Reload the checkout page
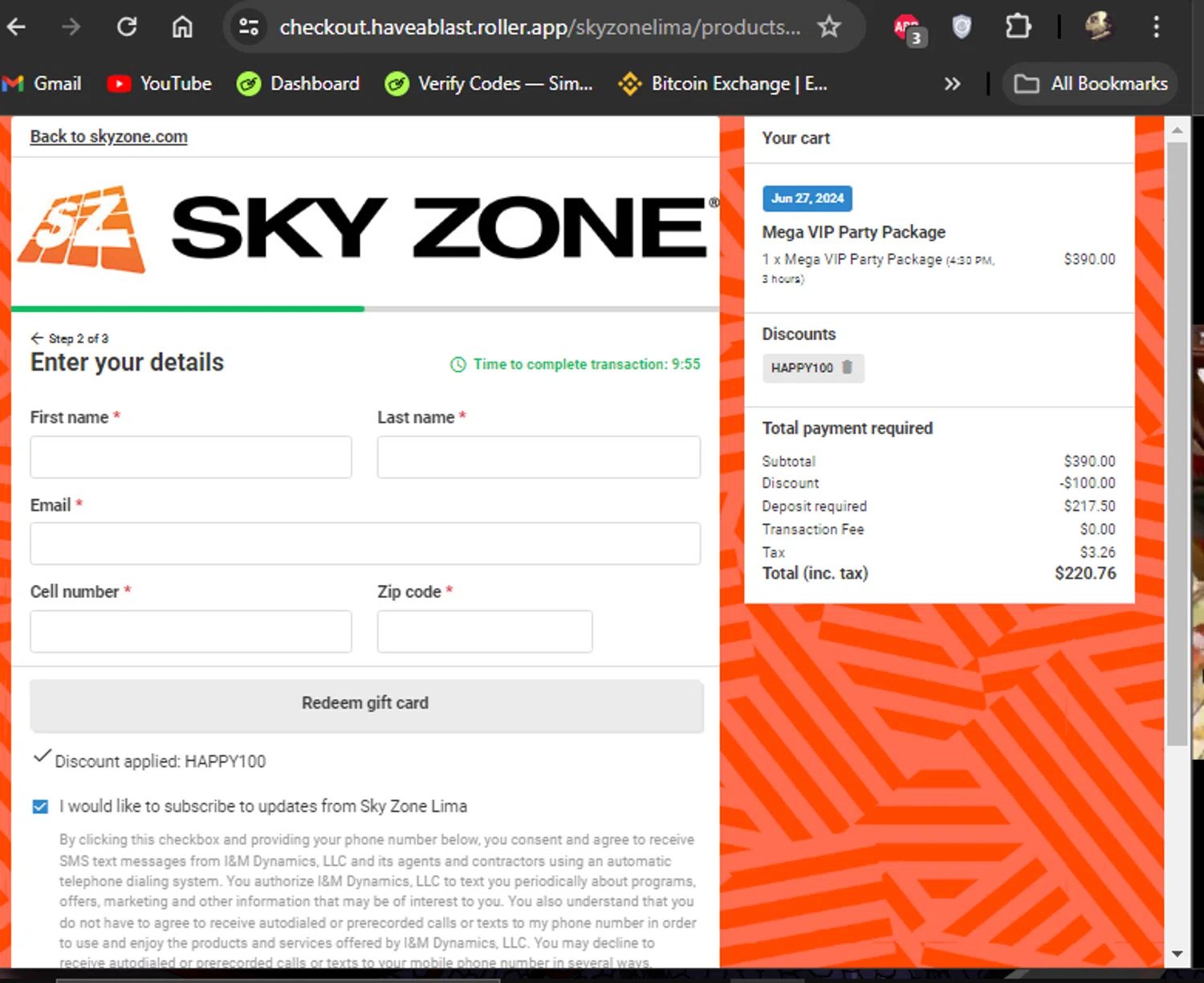 [127, 27]
